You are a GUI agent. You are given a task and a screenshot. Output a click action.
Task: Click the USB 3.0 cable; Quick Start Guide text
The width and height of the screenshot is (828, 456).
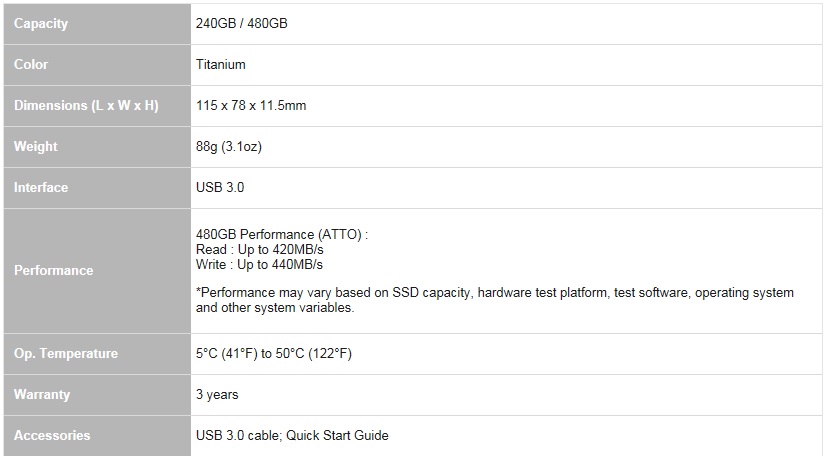[292, 435]
